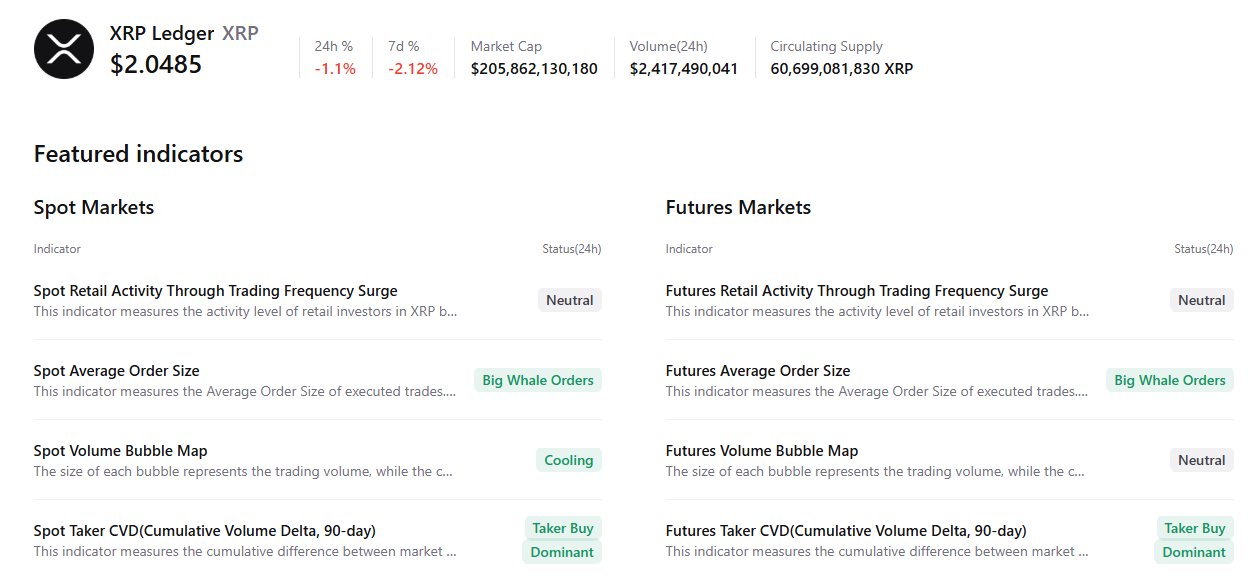The image size is (1258, 579).
Task: Open Spot Taker CVD indicator
Action: click(204, 531)
